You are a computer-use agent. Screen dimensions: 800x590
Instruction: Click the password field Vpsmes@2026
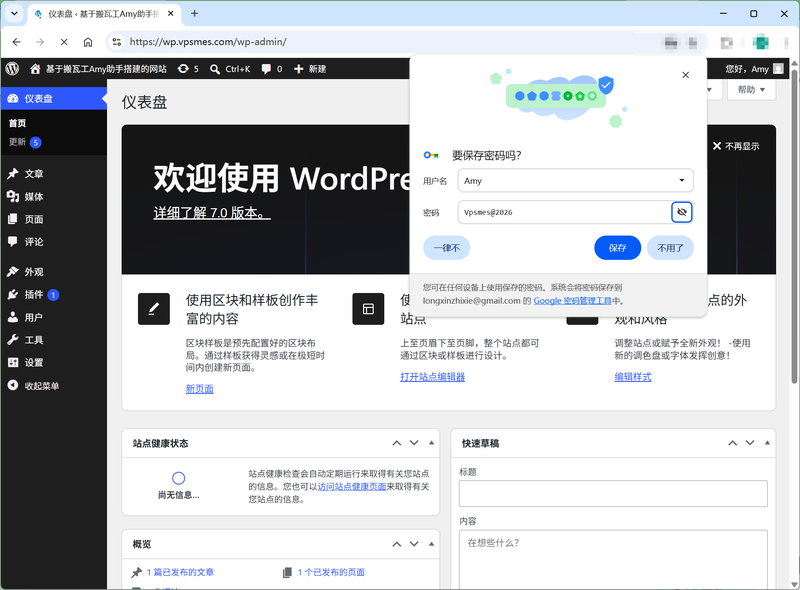[x=564, y=212]
